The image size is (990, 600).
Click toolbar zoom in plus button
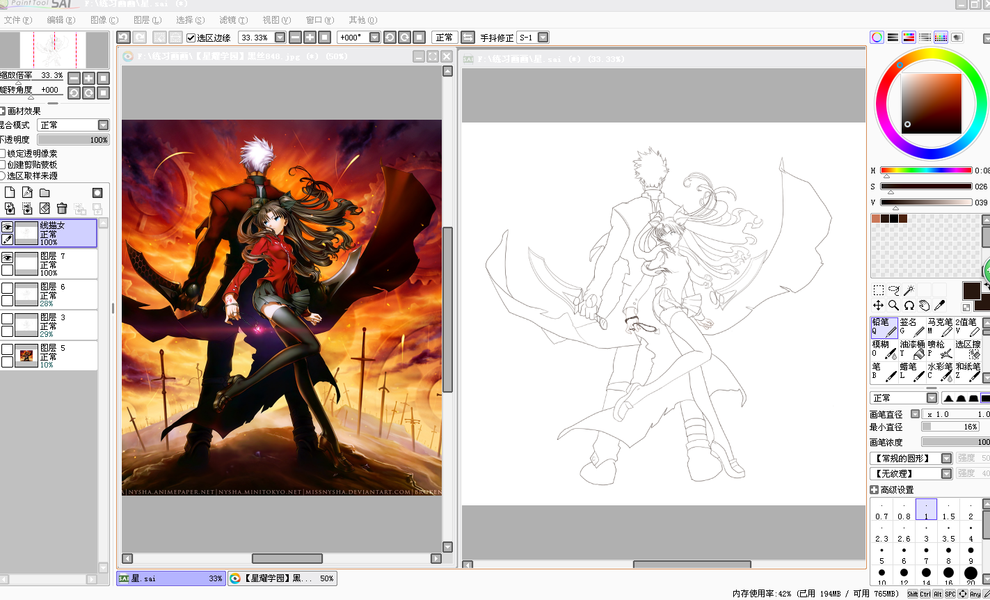310,38
